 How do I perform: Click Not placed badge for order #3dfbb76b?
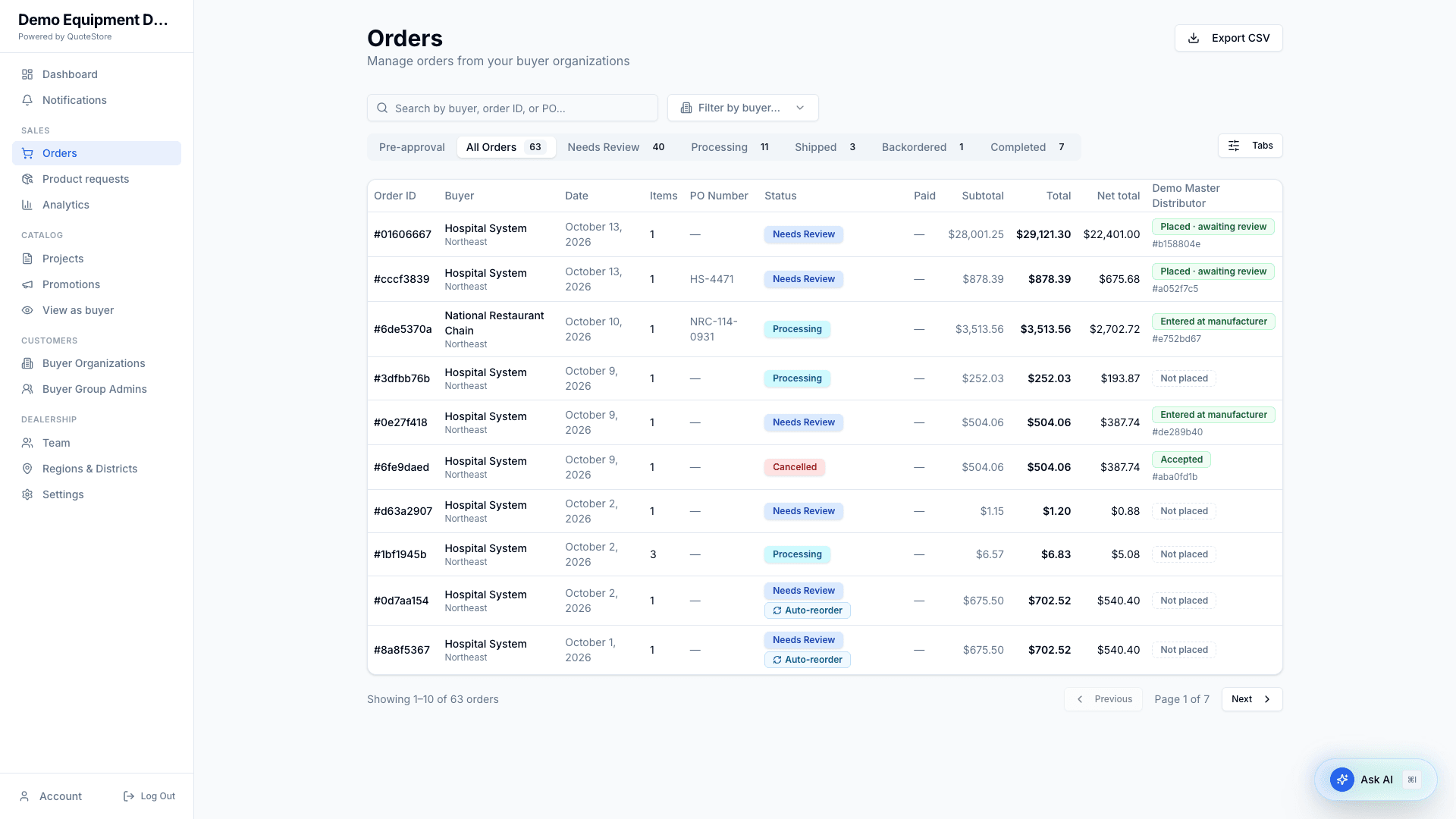[x=1184, y=378]
